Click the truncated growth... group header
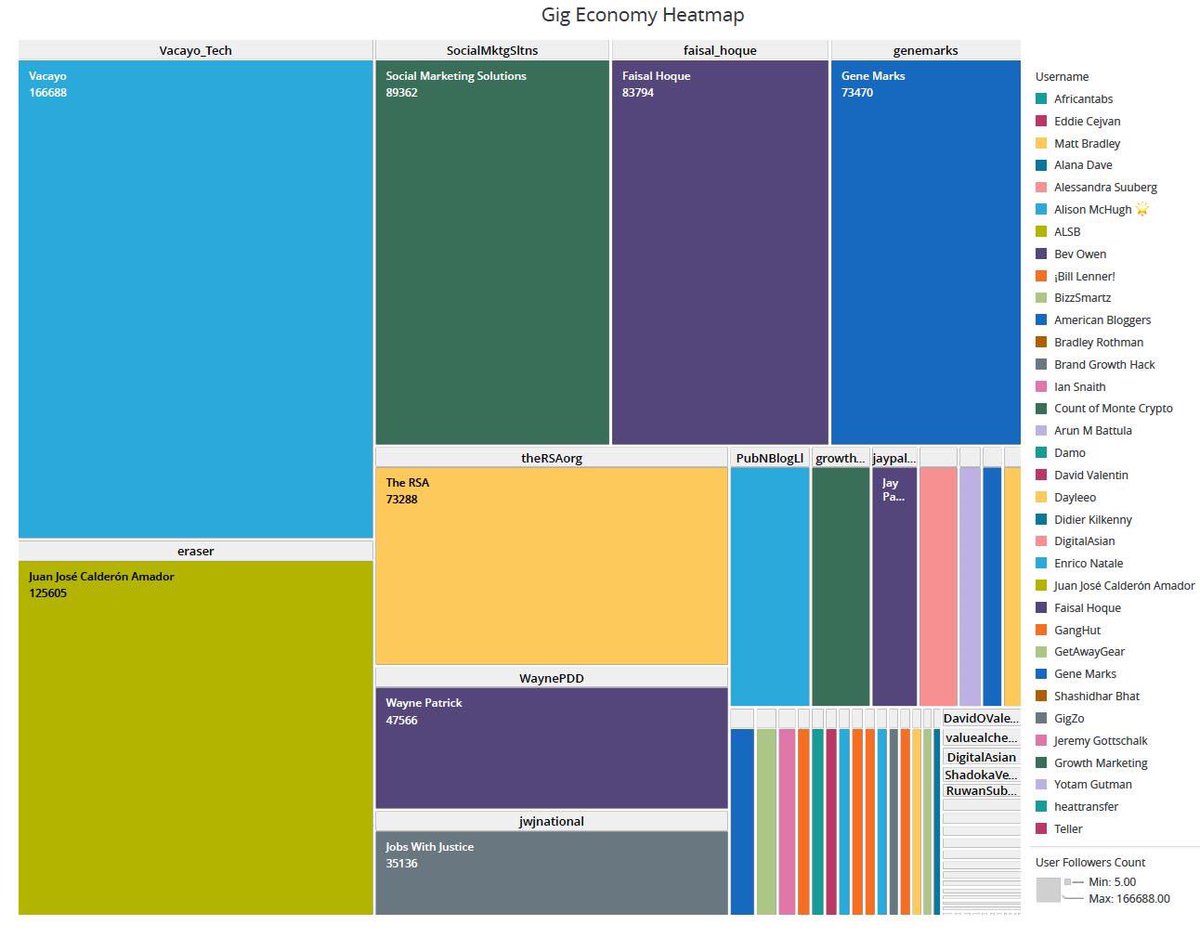The height and width of the screenshot is (938, 1200). (x=840, y=457)
